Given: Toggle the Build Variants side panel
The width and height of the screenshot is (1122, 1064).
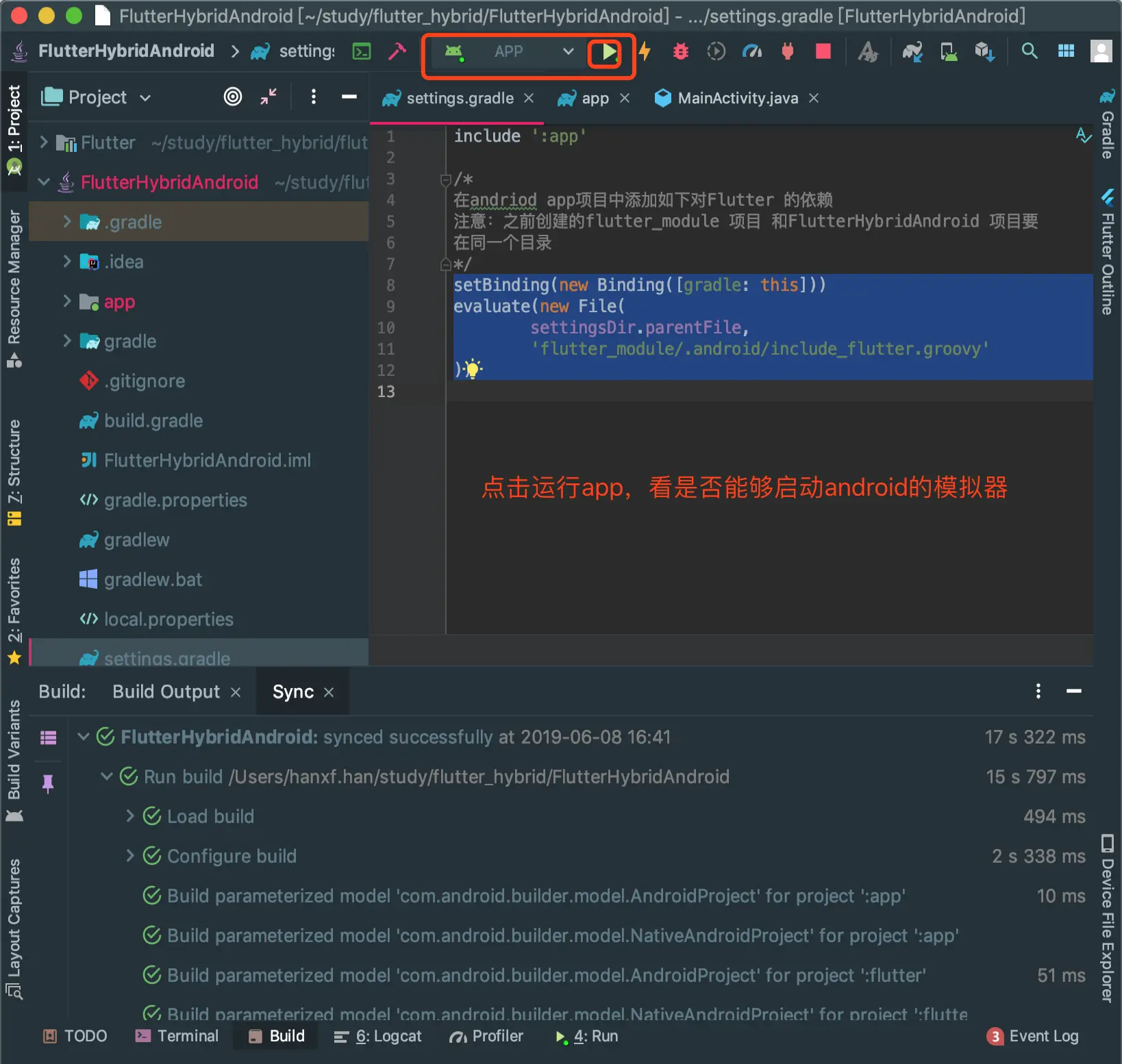Looking at the screenshot, I should [14, 761].
